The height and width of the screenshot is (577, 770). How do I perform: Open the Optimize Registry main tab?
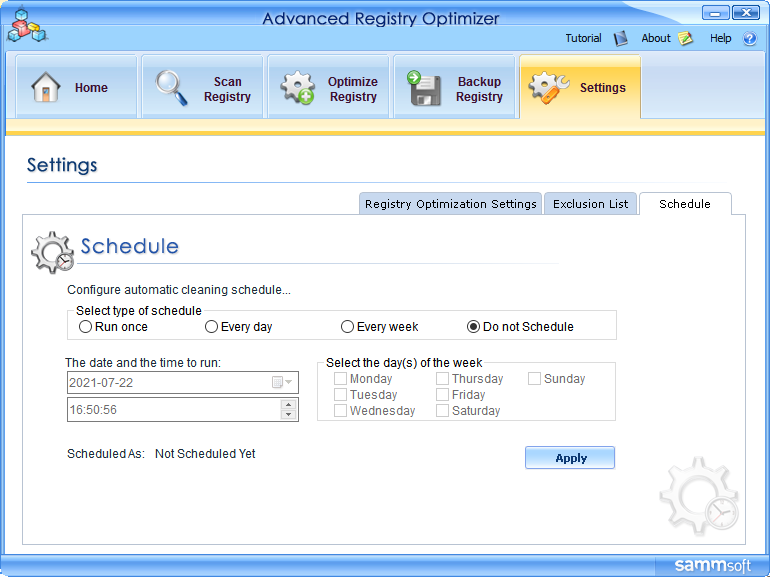coord(329,87)
